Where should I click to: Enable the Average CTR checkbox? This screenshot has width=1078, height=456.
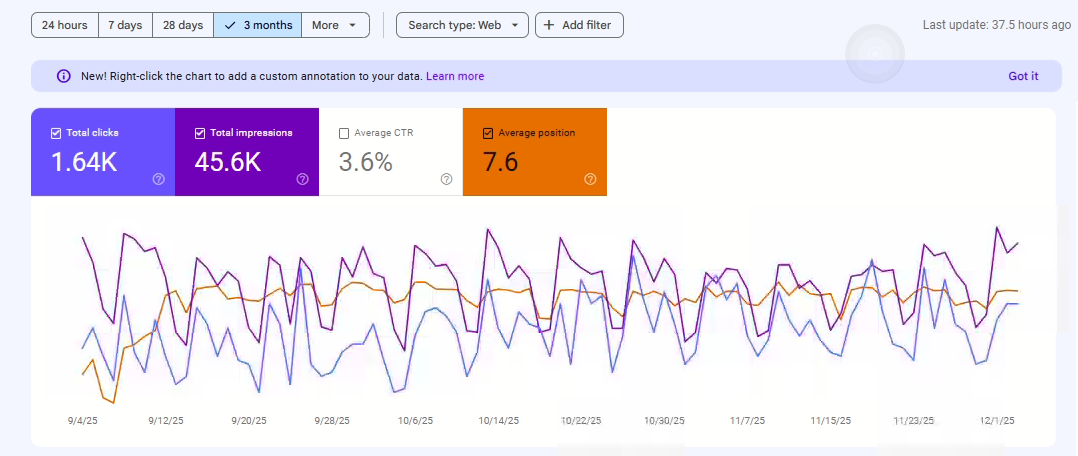pos(344,133)
